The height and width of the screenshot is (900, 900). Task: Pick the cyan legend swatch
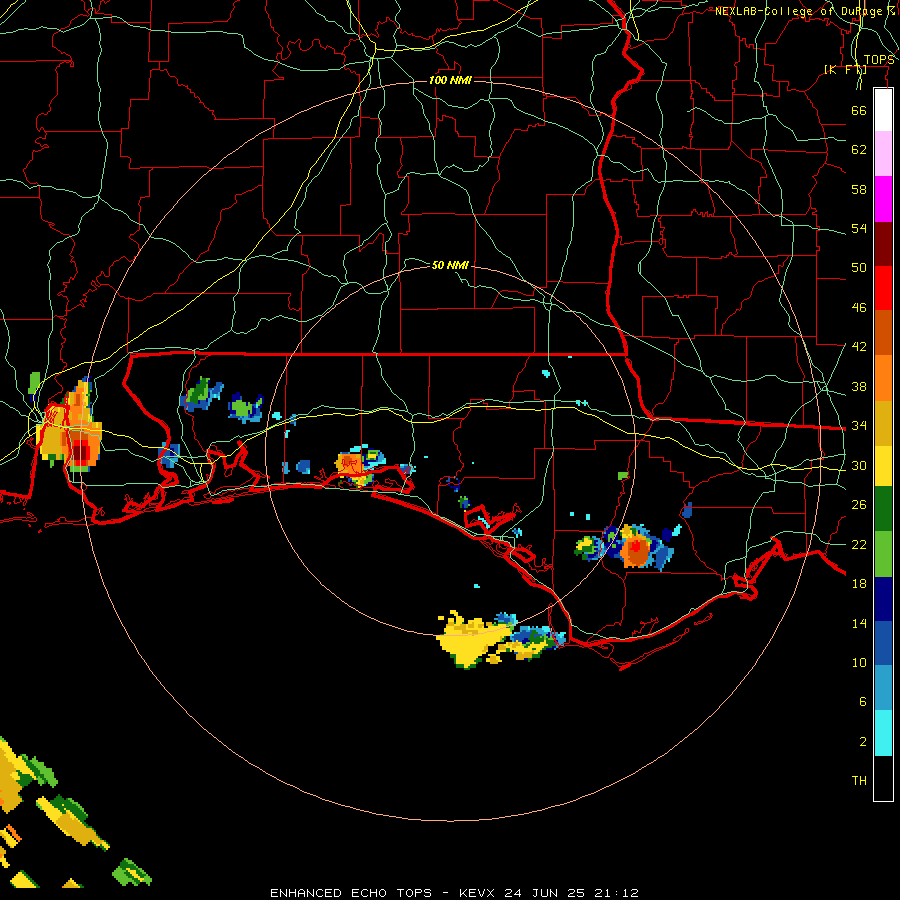tap(883, 733)
